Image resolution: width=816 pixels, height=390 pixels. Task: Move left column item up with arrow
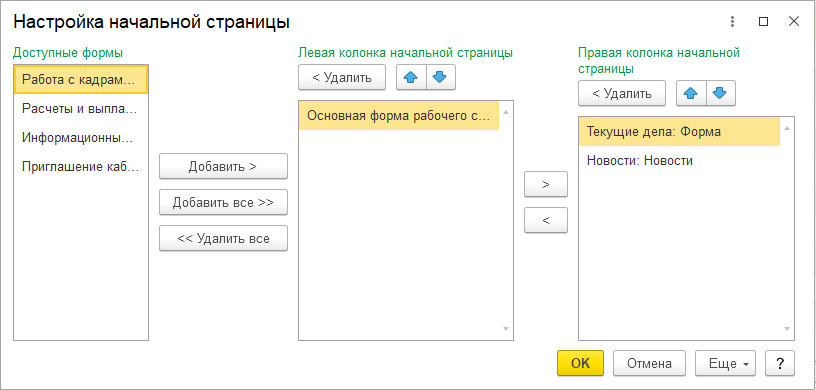point(411,78)
